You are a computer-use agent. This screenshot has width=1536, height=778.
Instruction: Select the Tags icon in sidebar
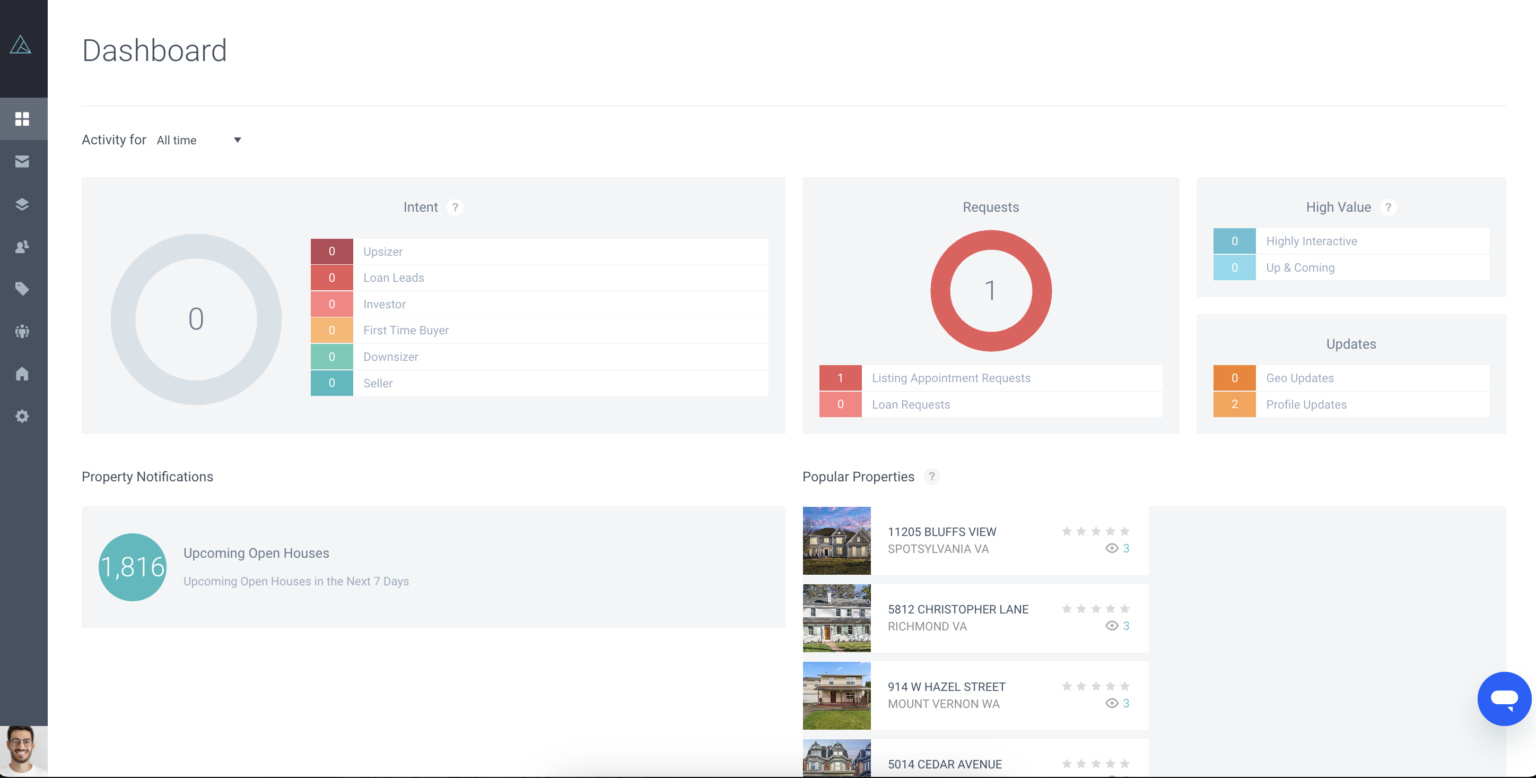tap(22, 289)
